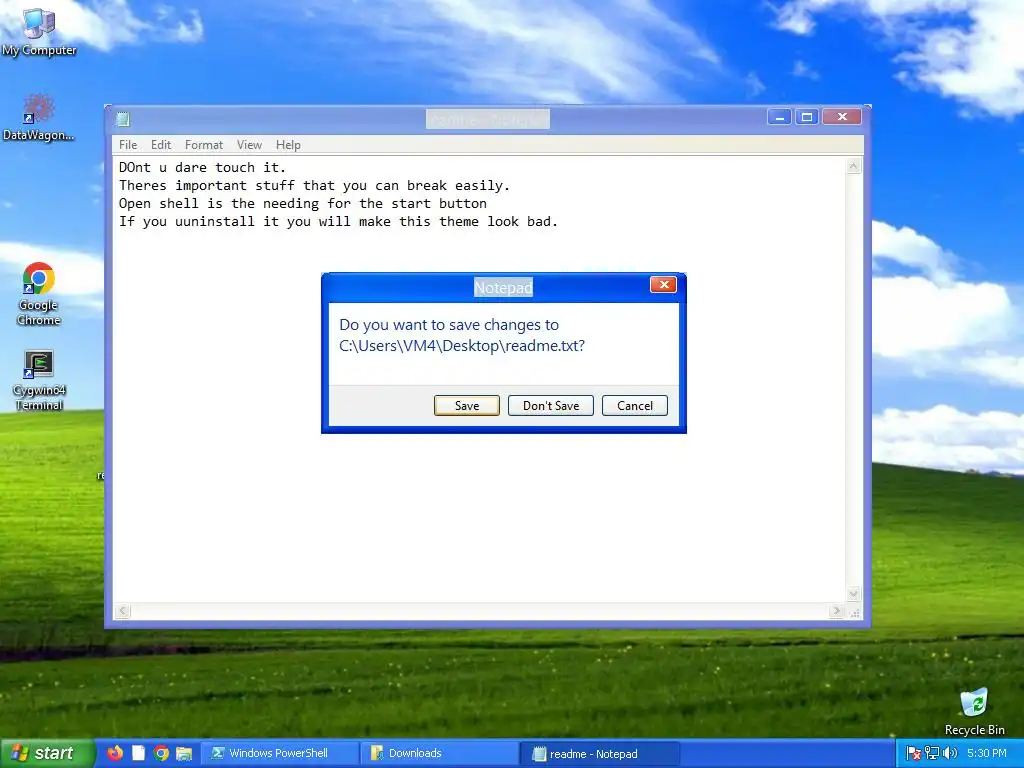Screen dimensions: 1024x768
Task: Select the DataWagon desktop shortcut
Action: tap(39, 118)
